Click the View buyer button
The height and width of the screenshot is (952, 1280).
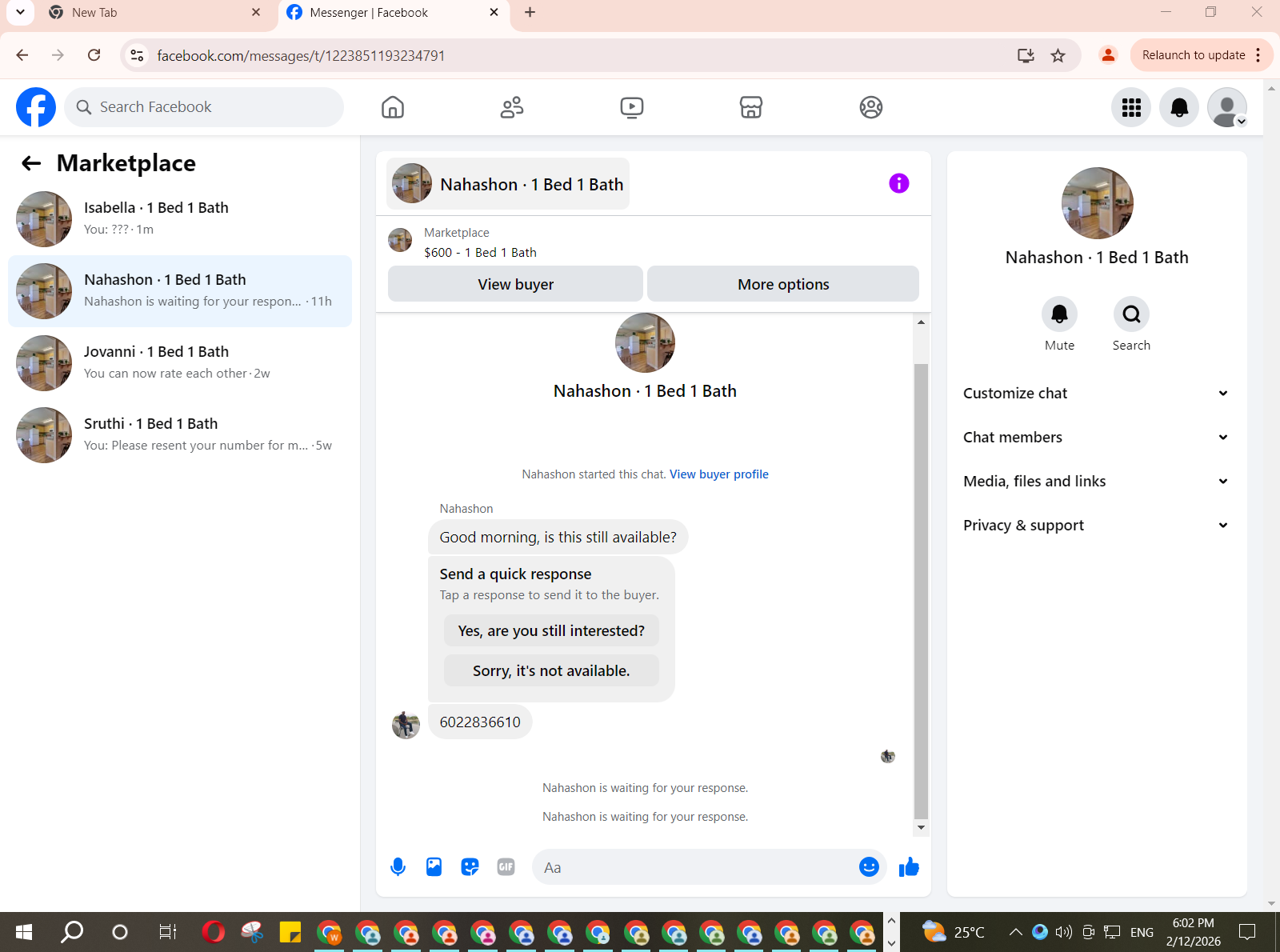[515, 284]
